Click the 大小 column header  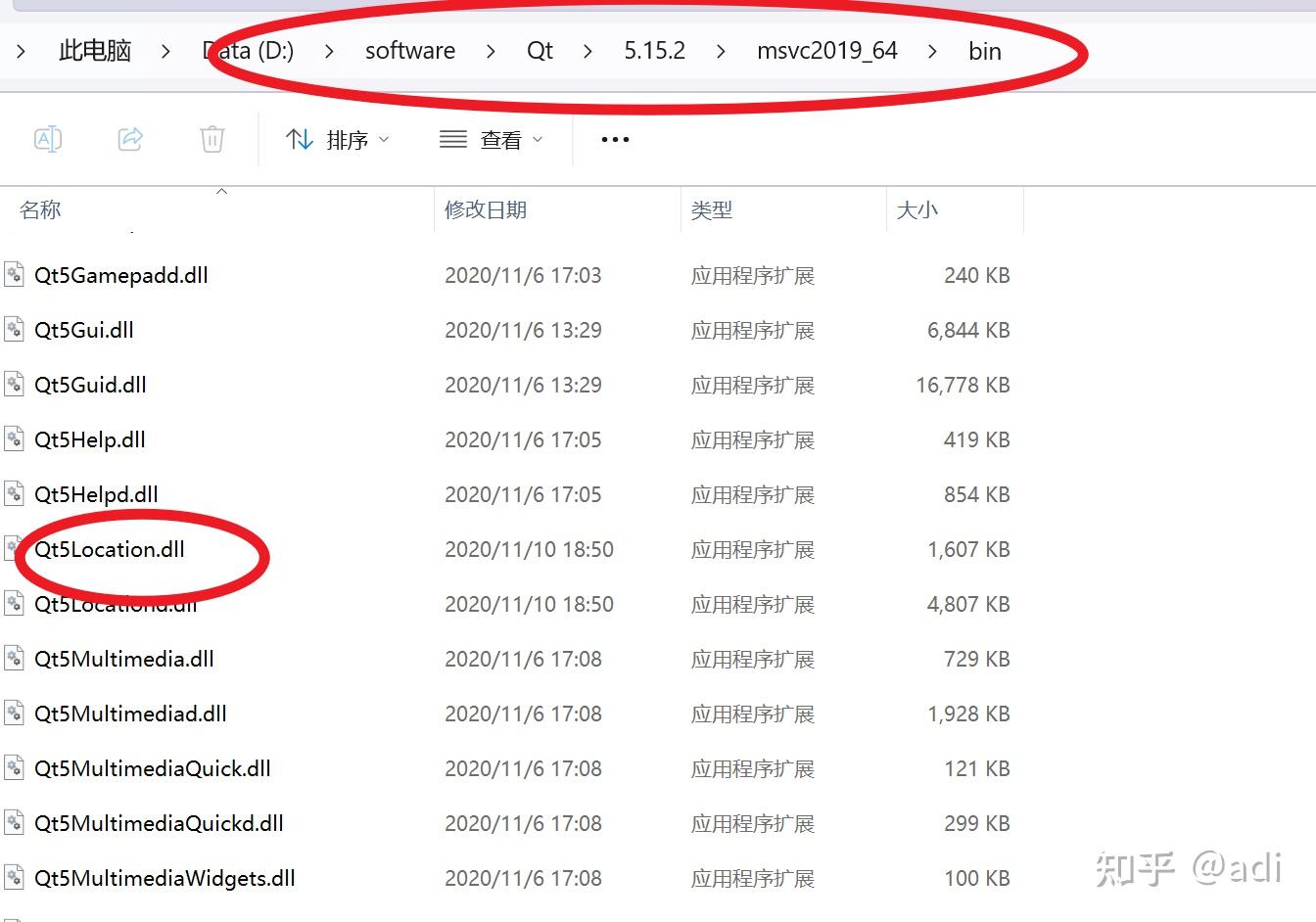(x=917, y=208)
